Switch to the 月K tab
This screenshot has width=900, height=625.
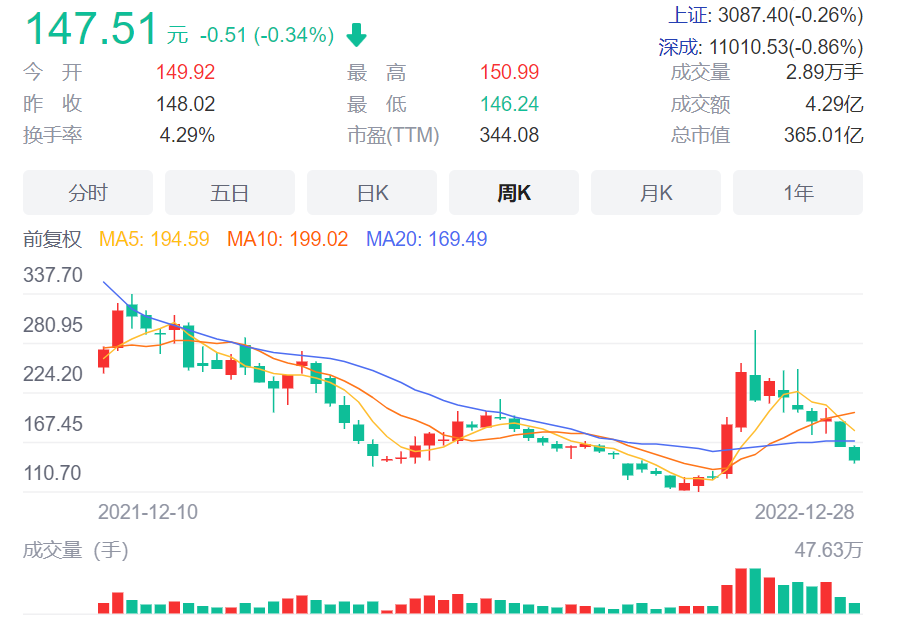656,193
